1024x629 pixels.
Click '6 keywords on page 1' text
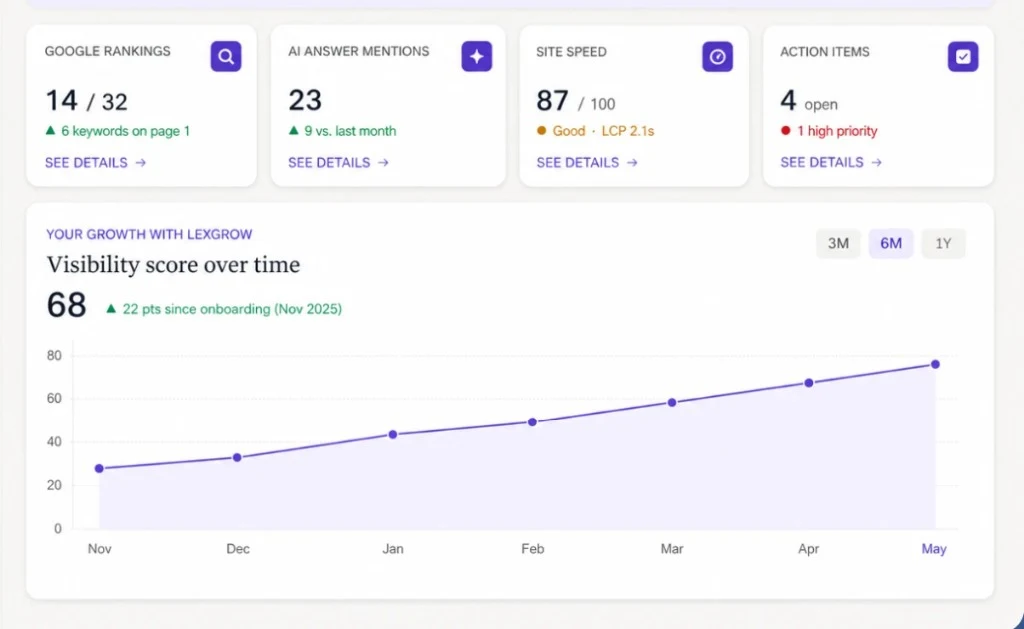[125, 131]
